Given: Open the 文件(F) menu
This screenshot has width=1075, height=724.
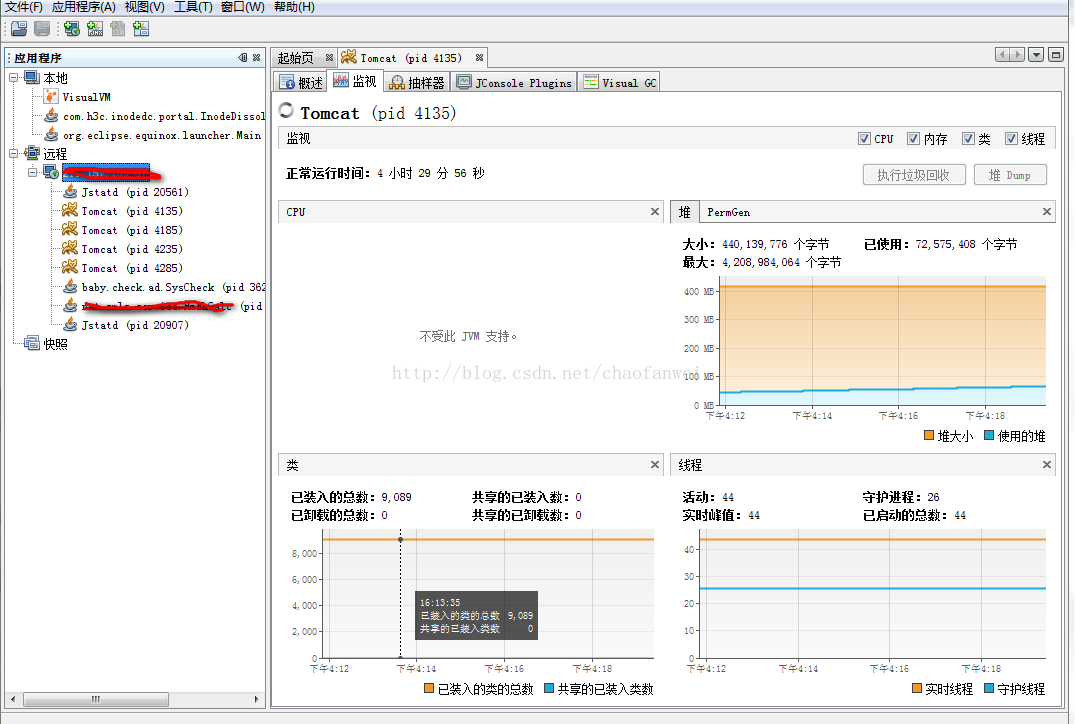Looking at the screenshot, I should tap(24, 7).
